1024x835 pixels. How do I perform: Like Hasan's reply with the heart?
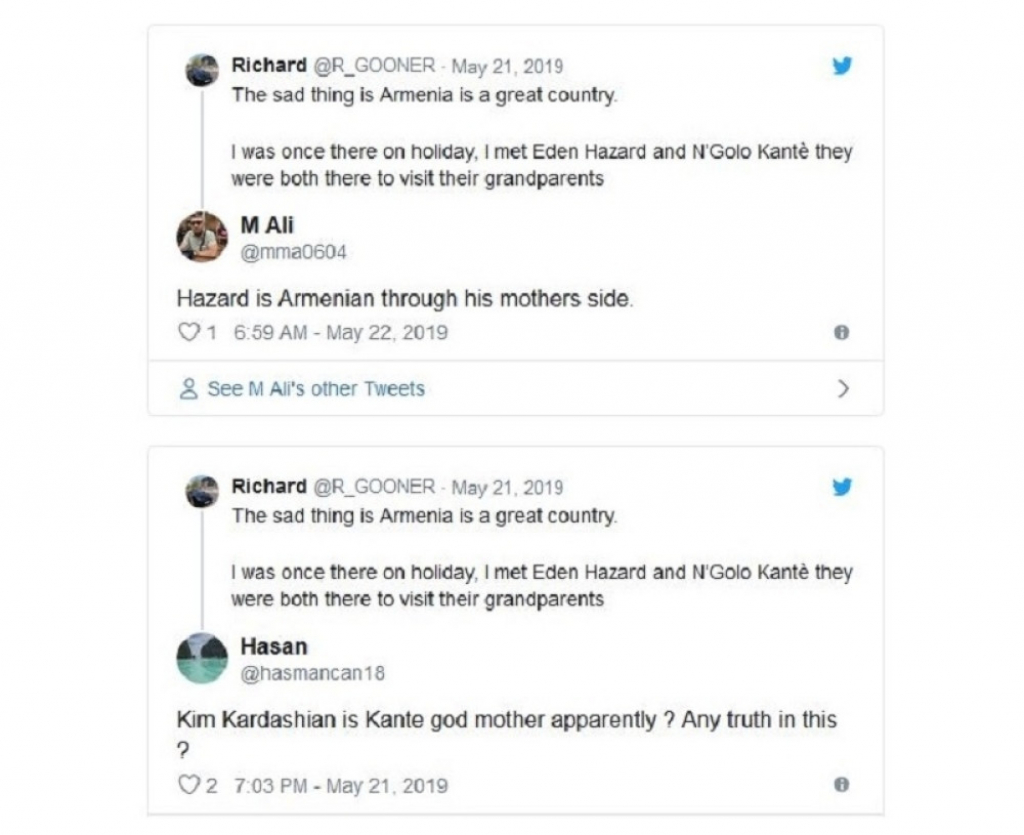(x=188, y=785)
